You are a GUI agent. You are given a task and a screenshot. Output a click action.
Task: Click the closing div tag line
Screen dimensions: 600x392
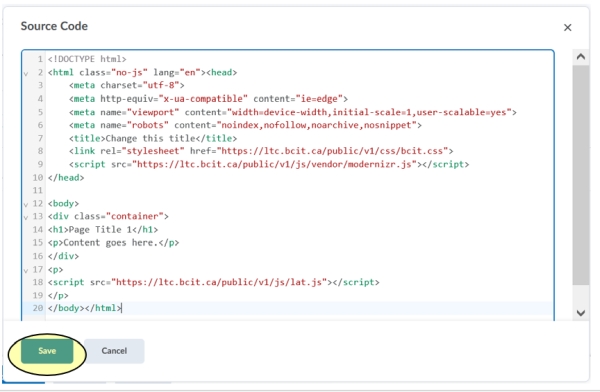click(x=63, y=256)
